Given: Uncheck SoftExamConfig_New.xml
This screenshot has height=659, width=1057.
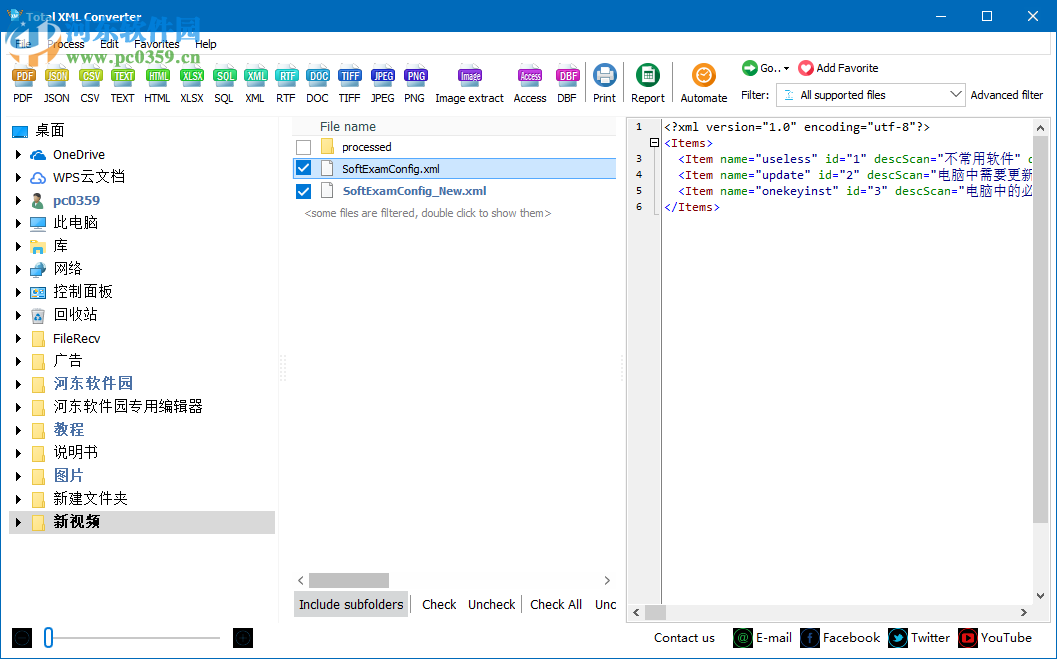Looking at the screenshot, I should point(303,190).
